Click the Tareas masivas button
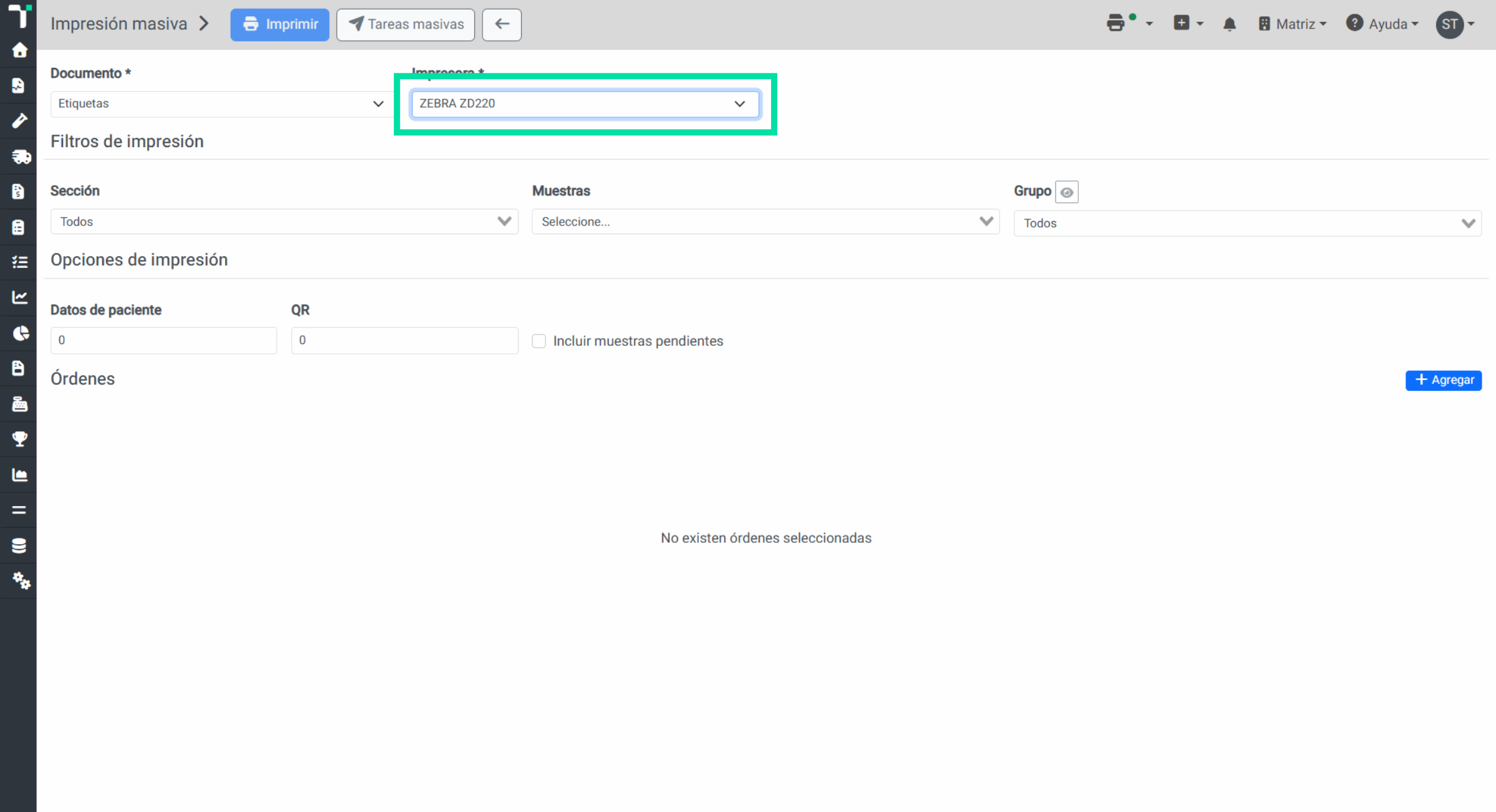Image resolution: width=1496 pixels, height=812 pixels. tap(405, 24)
